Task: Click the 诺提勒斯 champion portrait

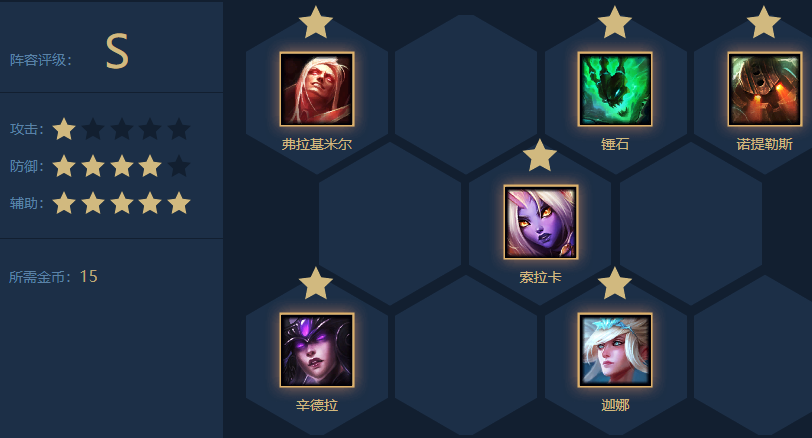Action: [x=764, y=89]
